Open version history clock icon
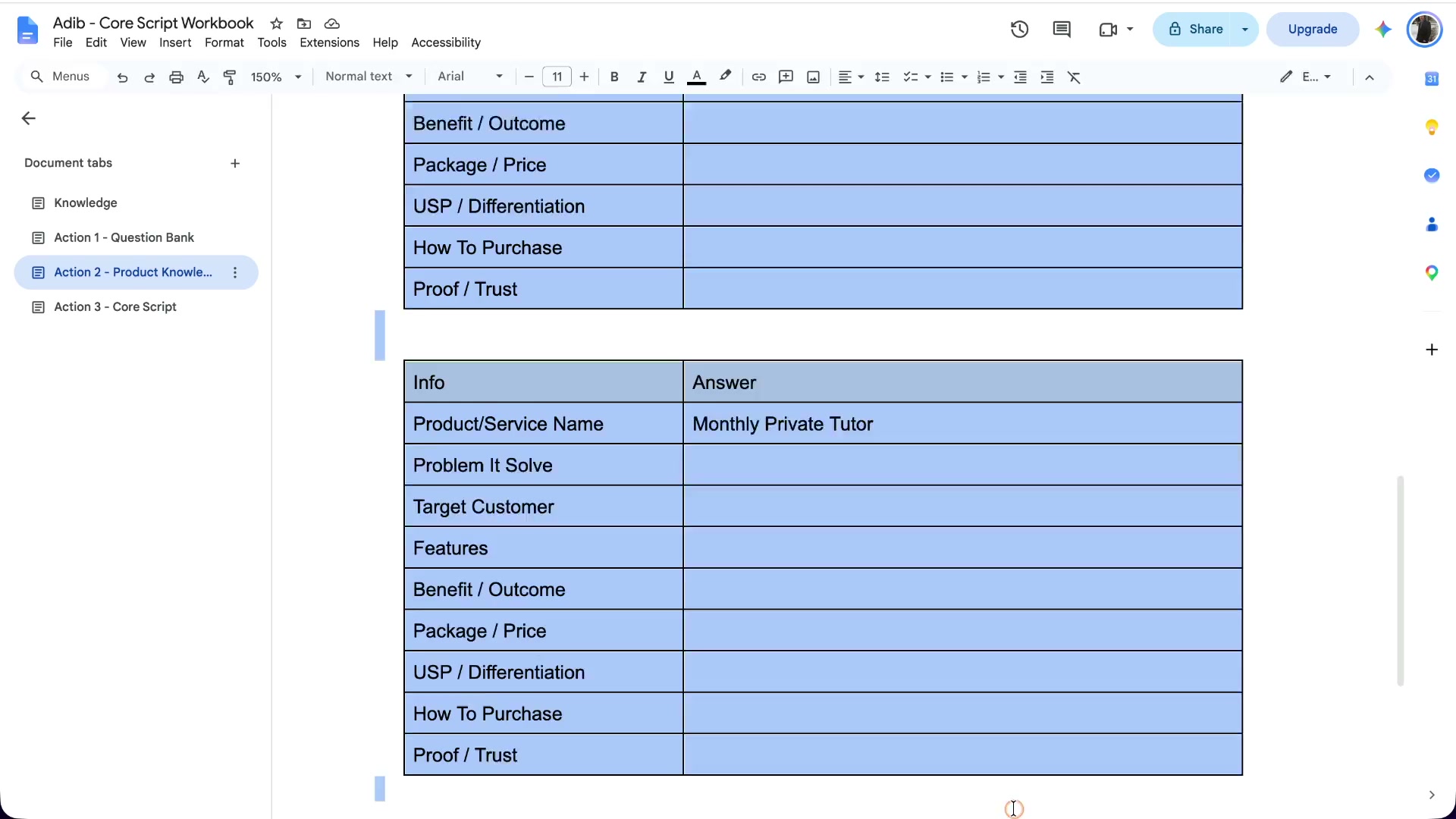The image size is (1456, 819). click(x=1019, y=30)
